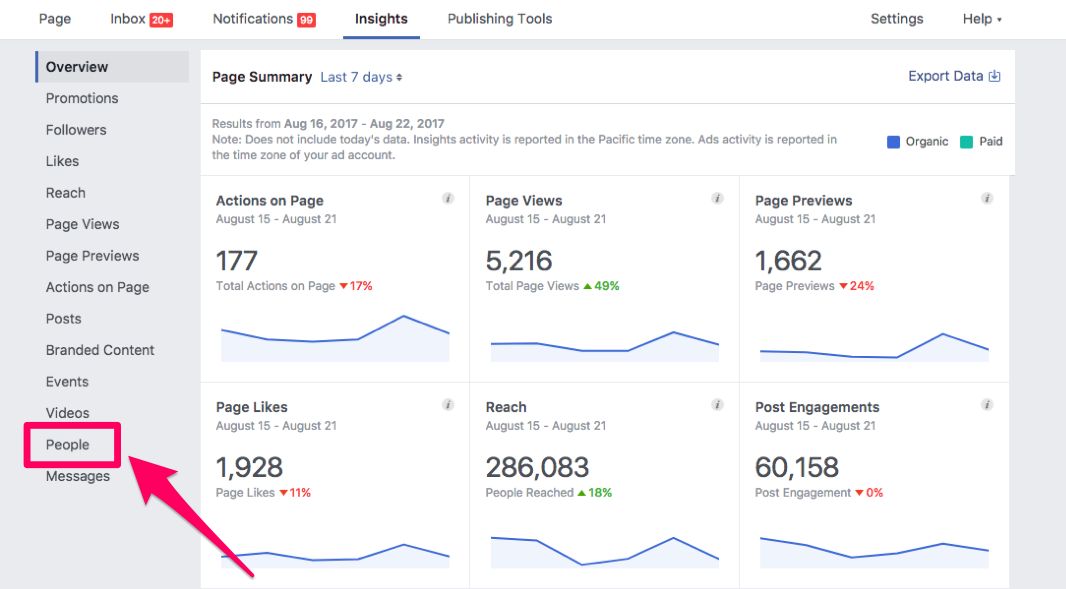The image size is (1066, 589).
Task: Go to Followers in the sidebar
Action: click(76, 130)
